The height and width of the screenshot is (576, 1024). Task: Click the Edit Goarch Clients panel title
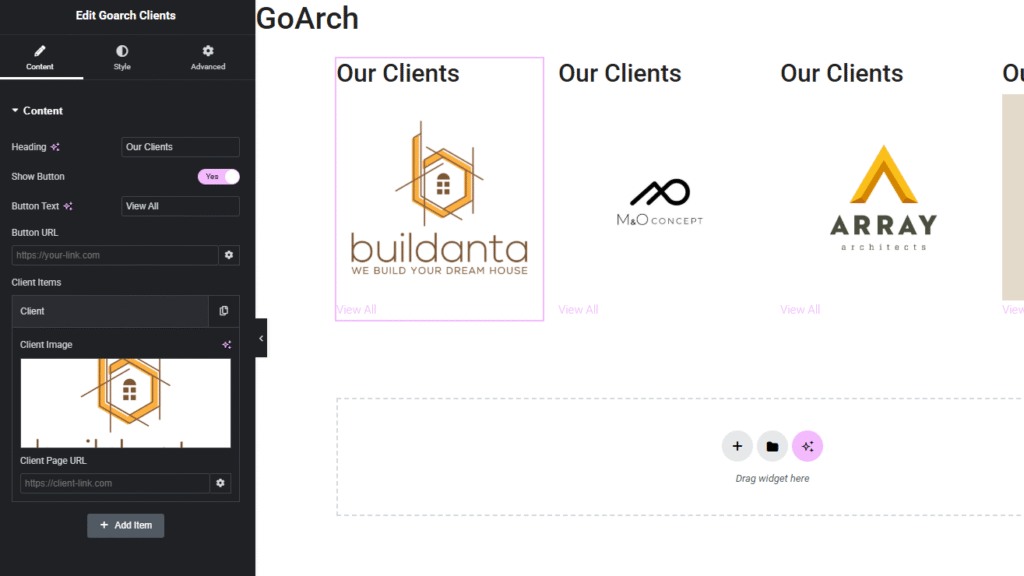click(125, 16)
